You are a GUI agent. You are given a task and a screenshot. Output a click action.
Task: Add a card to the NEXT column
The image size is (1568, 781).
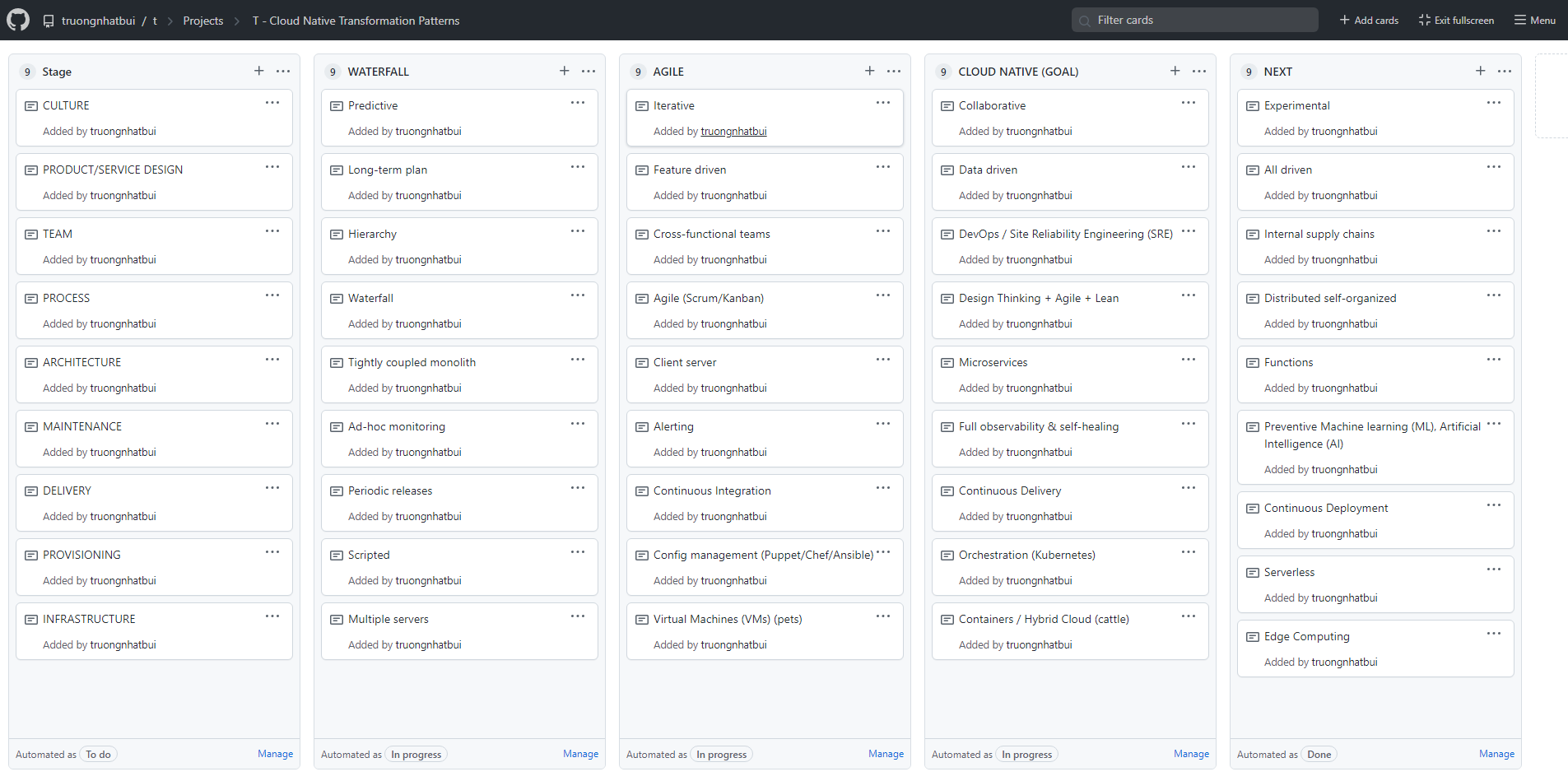coord(1481,71)
